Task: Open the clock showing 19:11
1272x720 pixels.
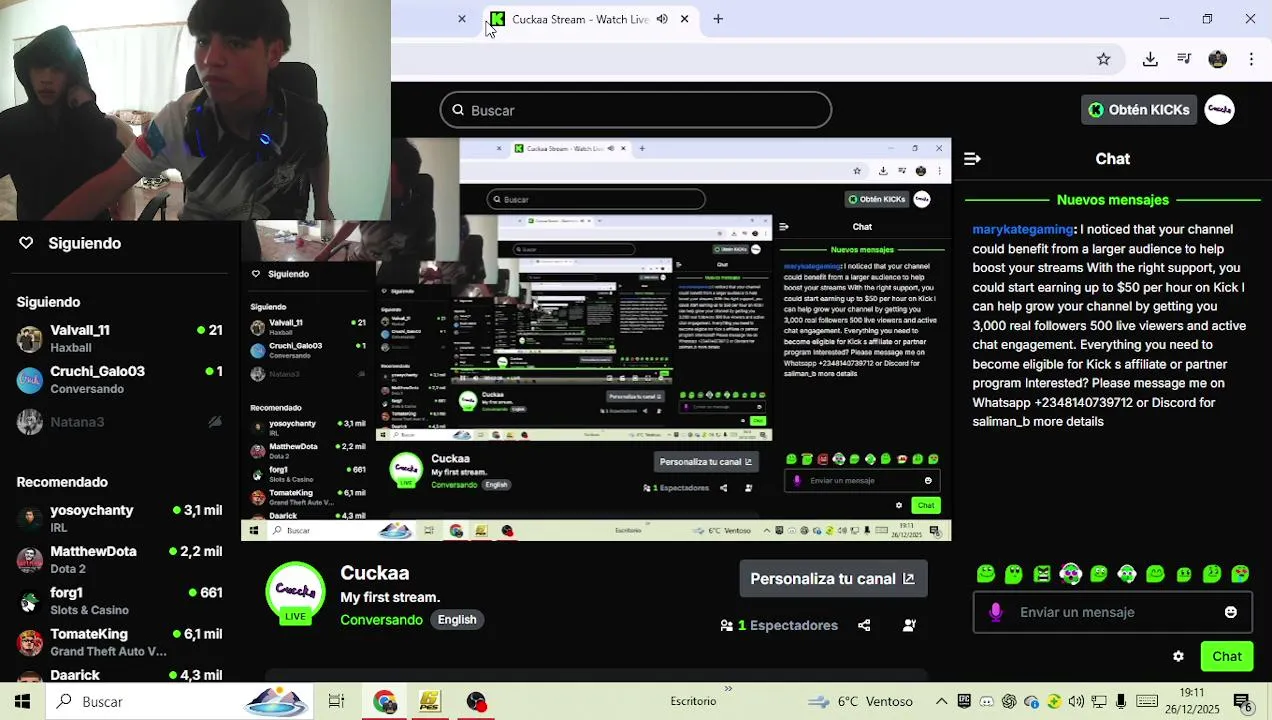Action: (x=1192, y=701)
